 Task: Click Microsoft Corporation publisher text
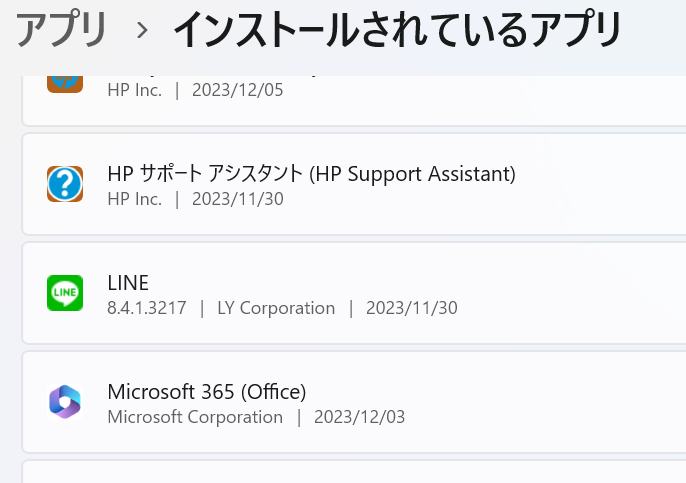(x=195, y=417)
